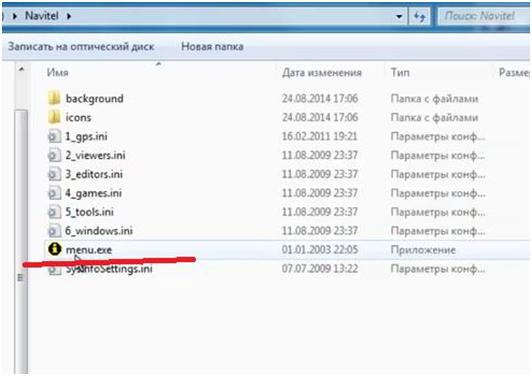Click the type cell of 1_gps.ini

pos(438,137)
